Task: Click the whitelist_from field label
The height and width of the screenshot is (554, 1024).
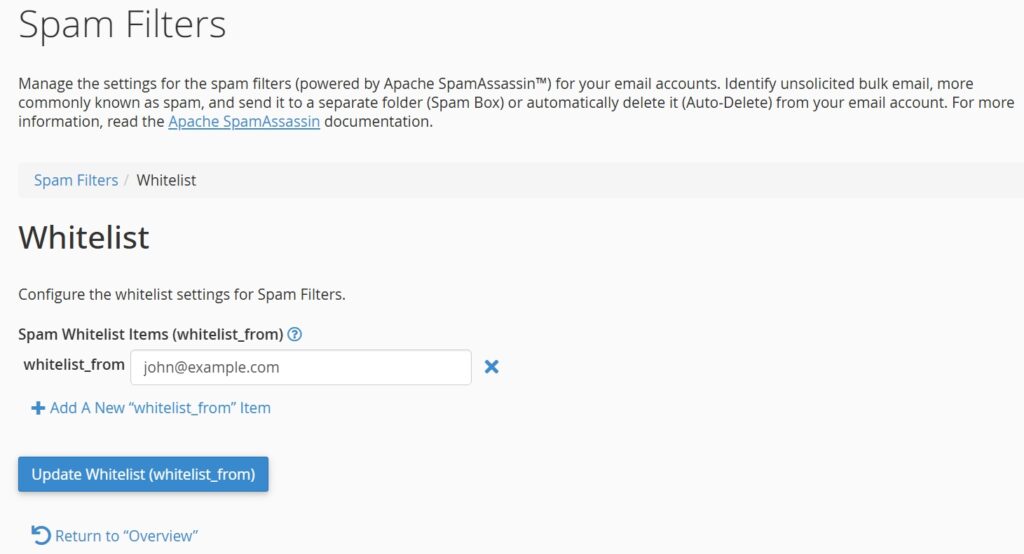Action: [74, 365]
